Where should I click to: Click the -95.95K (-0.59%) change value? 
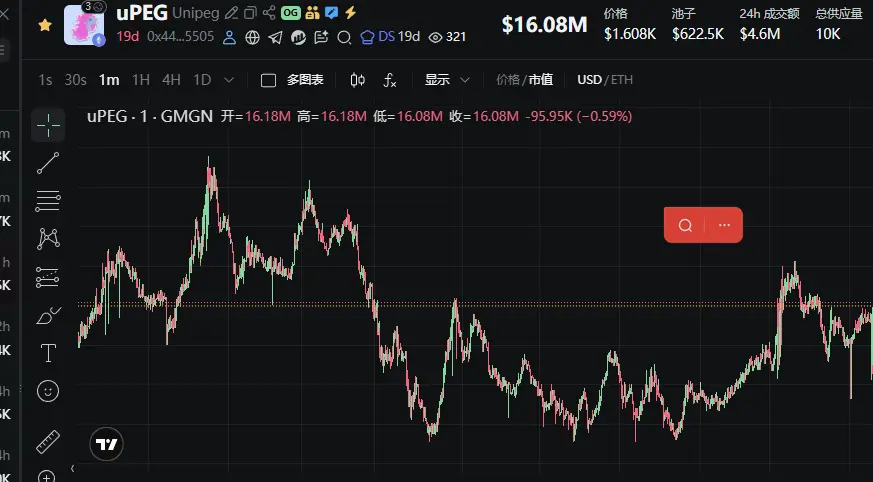pyautogui.click(x=578, y=116)
